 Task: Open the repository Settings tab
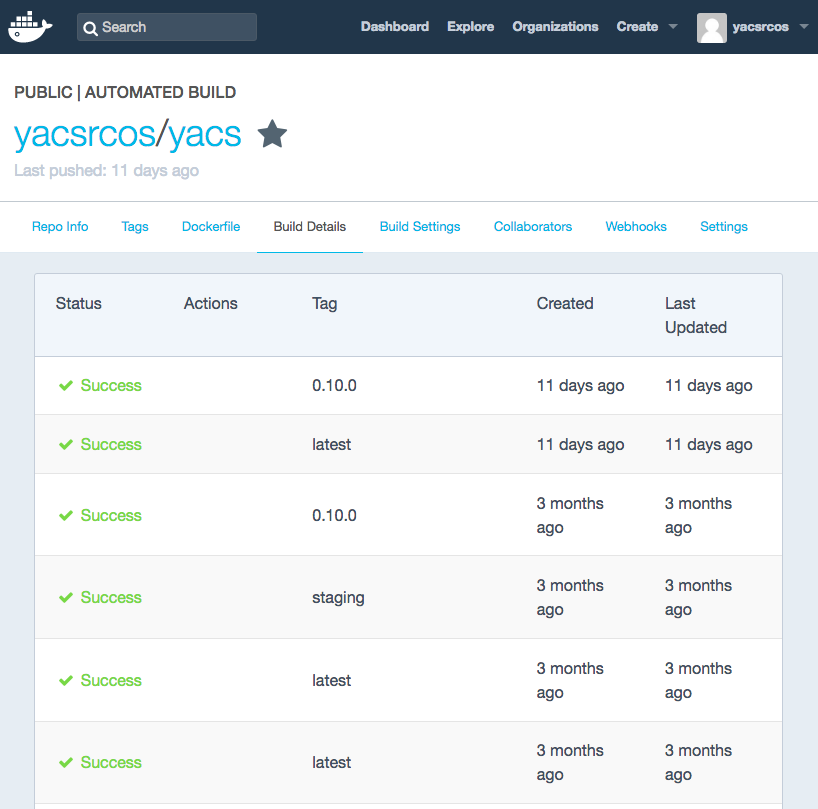pyautogui.click(x=724, y=227)
